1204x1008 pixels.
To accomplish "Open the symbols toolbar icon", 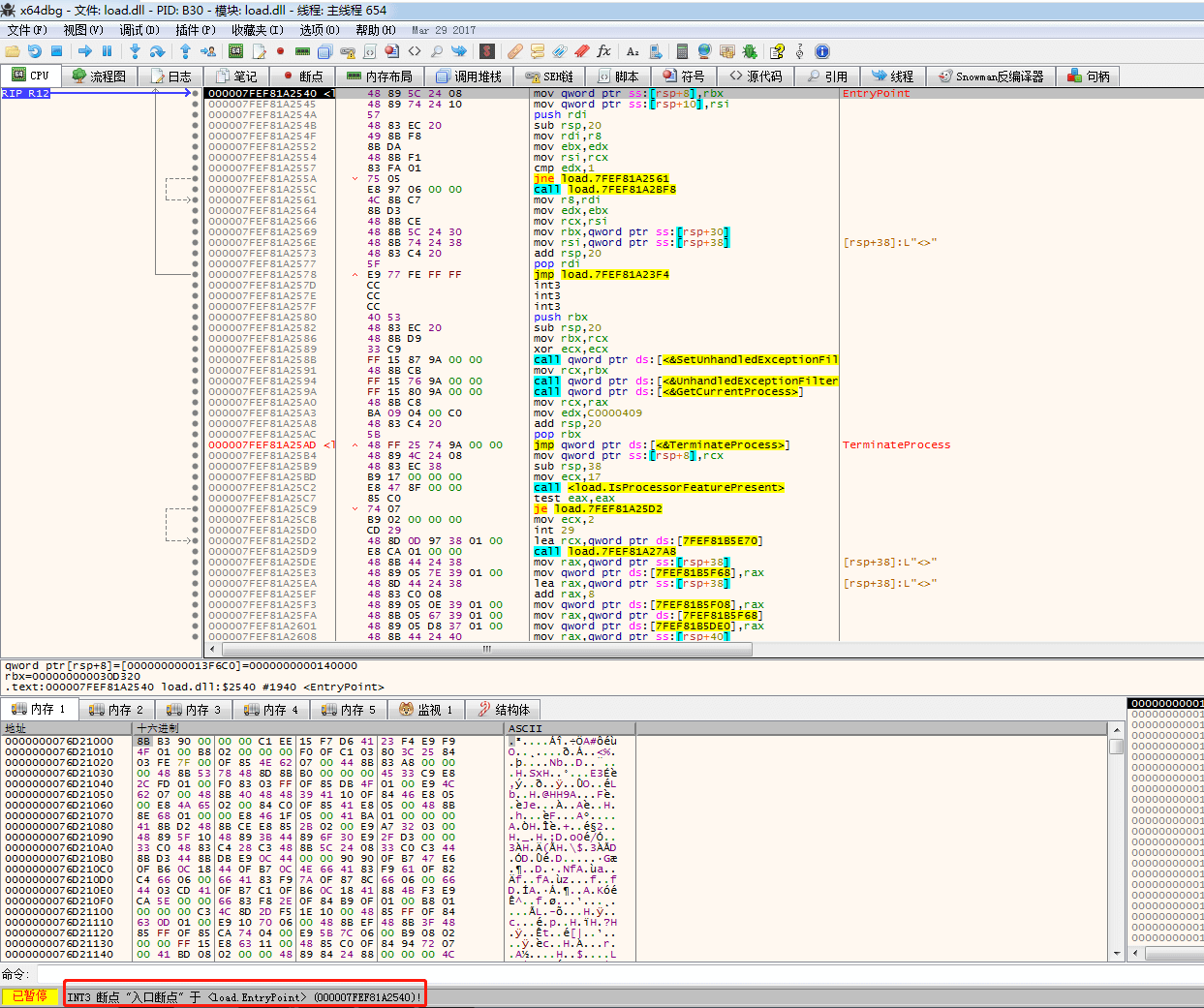I will (x=391, y=51).
